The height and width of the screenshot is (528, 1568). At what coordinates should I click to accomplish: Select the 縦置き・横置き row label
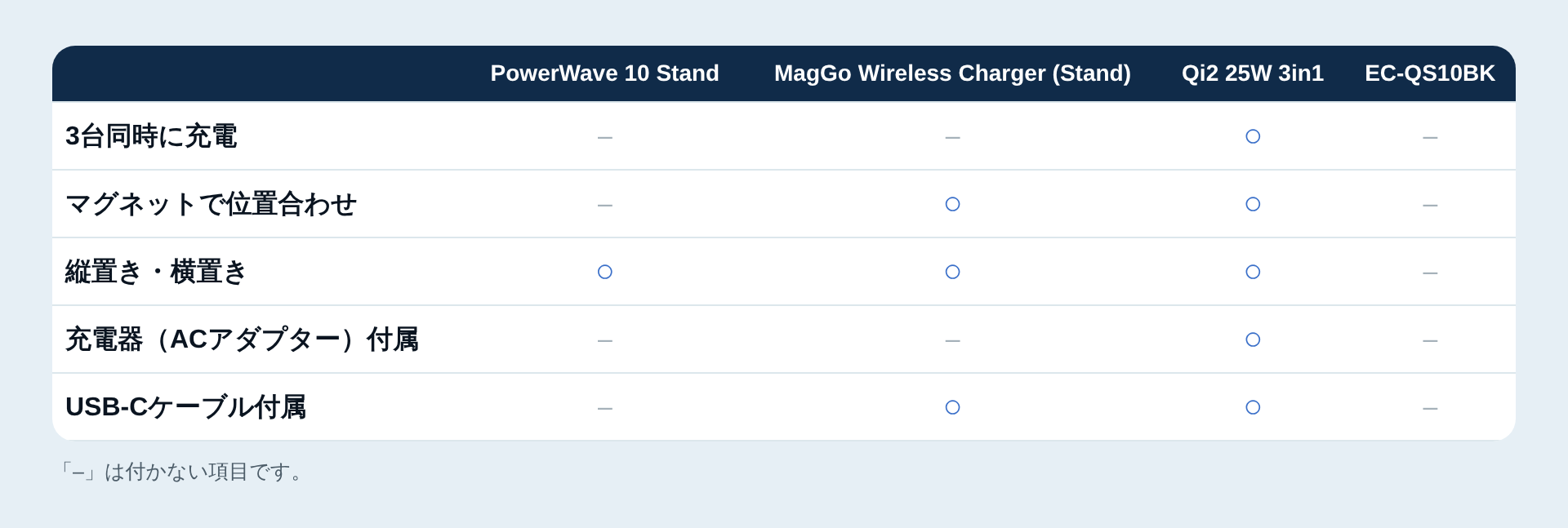click(x=155, y=271)
